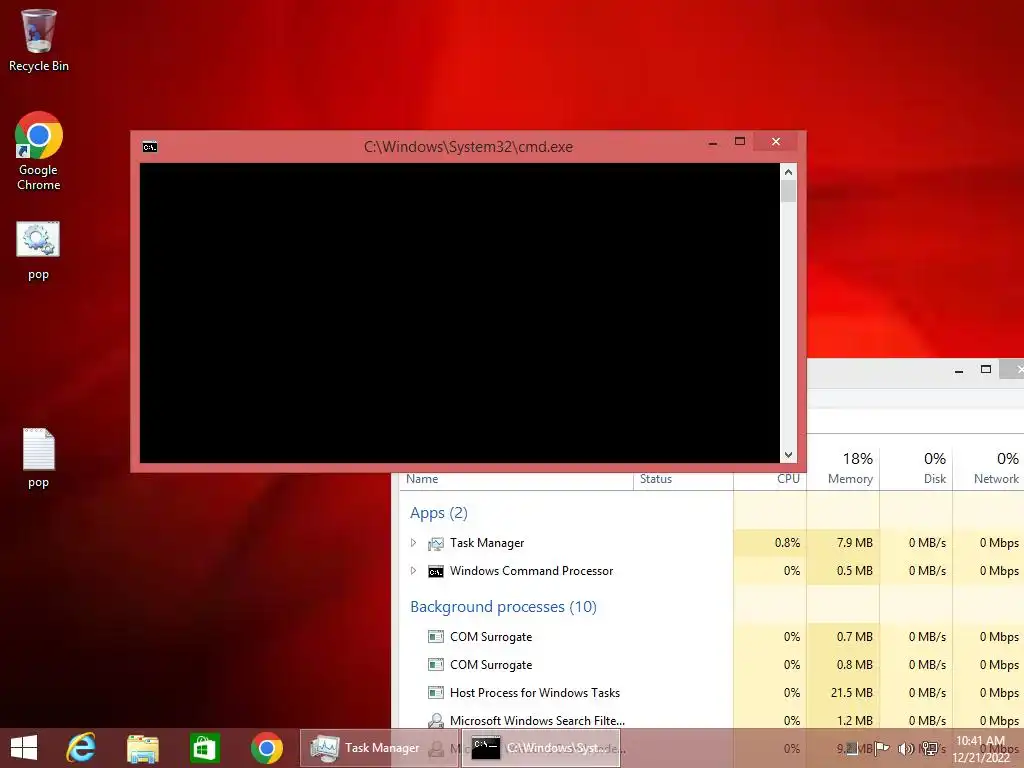The width and height of the screenshot is (1024, 768).
Task: Select the pop gear-file desktop icon
Action: (x=38, y=251)
